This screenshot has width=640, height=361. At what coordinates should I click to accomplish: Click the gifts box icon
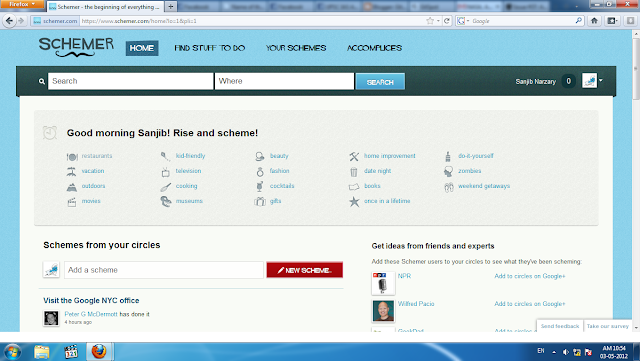point(260,202)
